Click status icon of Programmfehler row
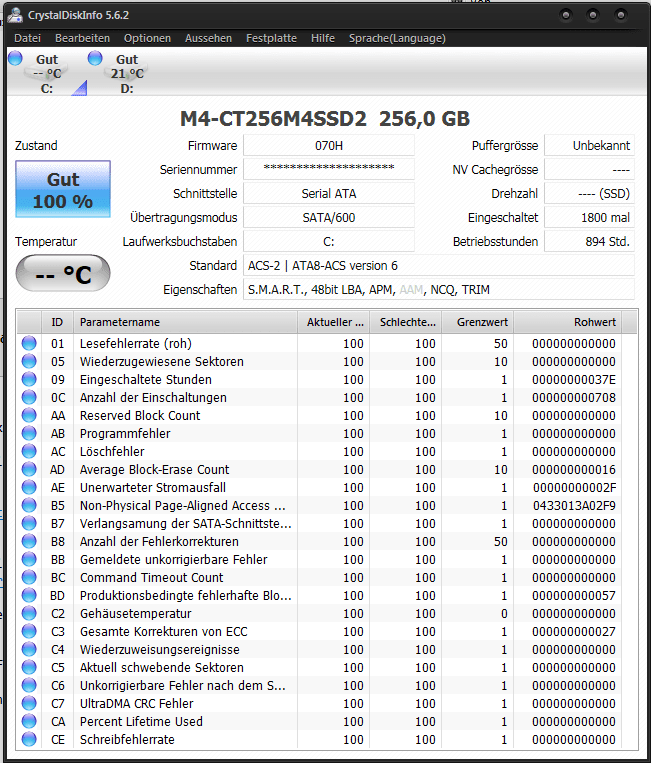Screen dimensions: 651x763 (29, 433)
